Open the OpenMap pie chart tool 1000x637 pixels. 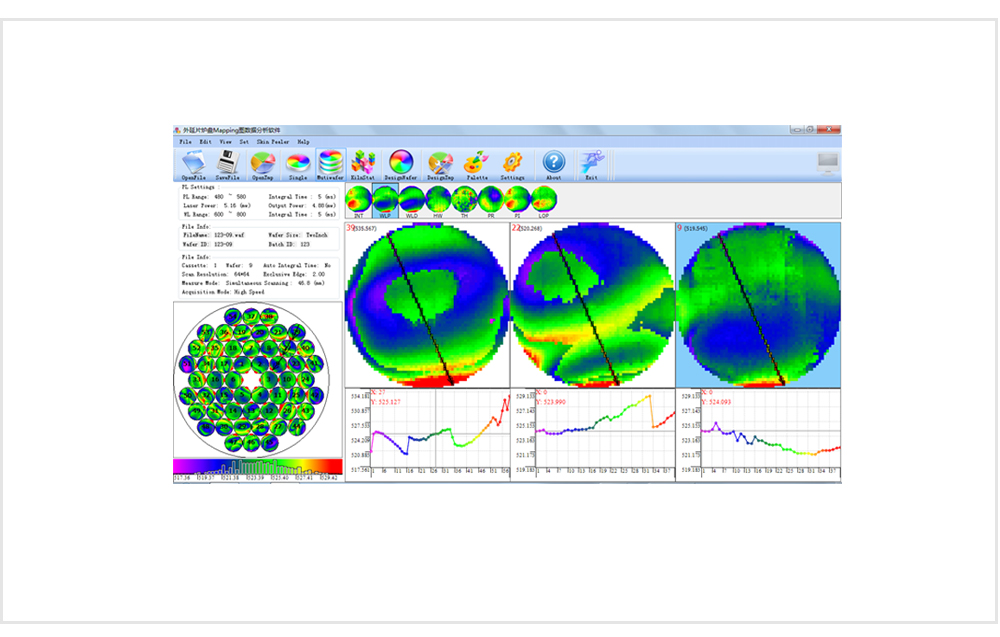point(264,163)
